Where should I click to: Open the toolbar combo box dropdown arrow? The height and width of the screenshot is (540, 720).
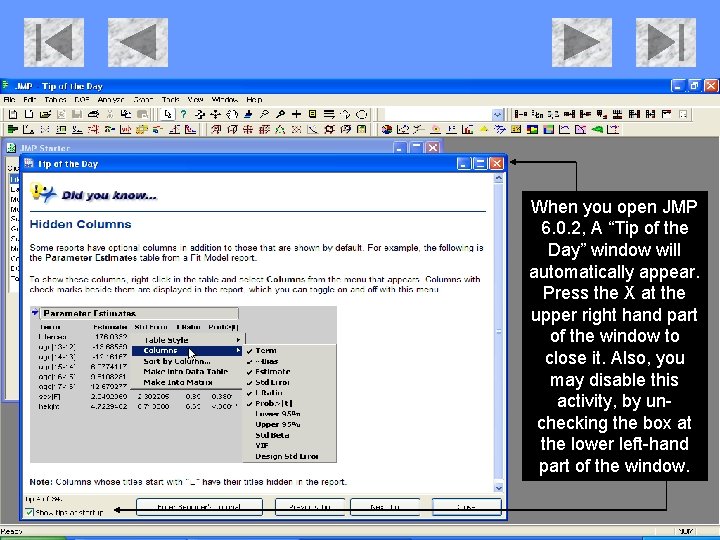click(x=497, y=114)
